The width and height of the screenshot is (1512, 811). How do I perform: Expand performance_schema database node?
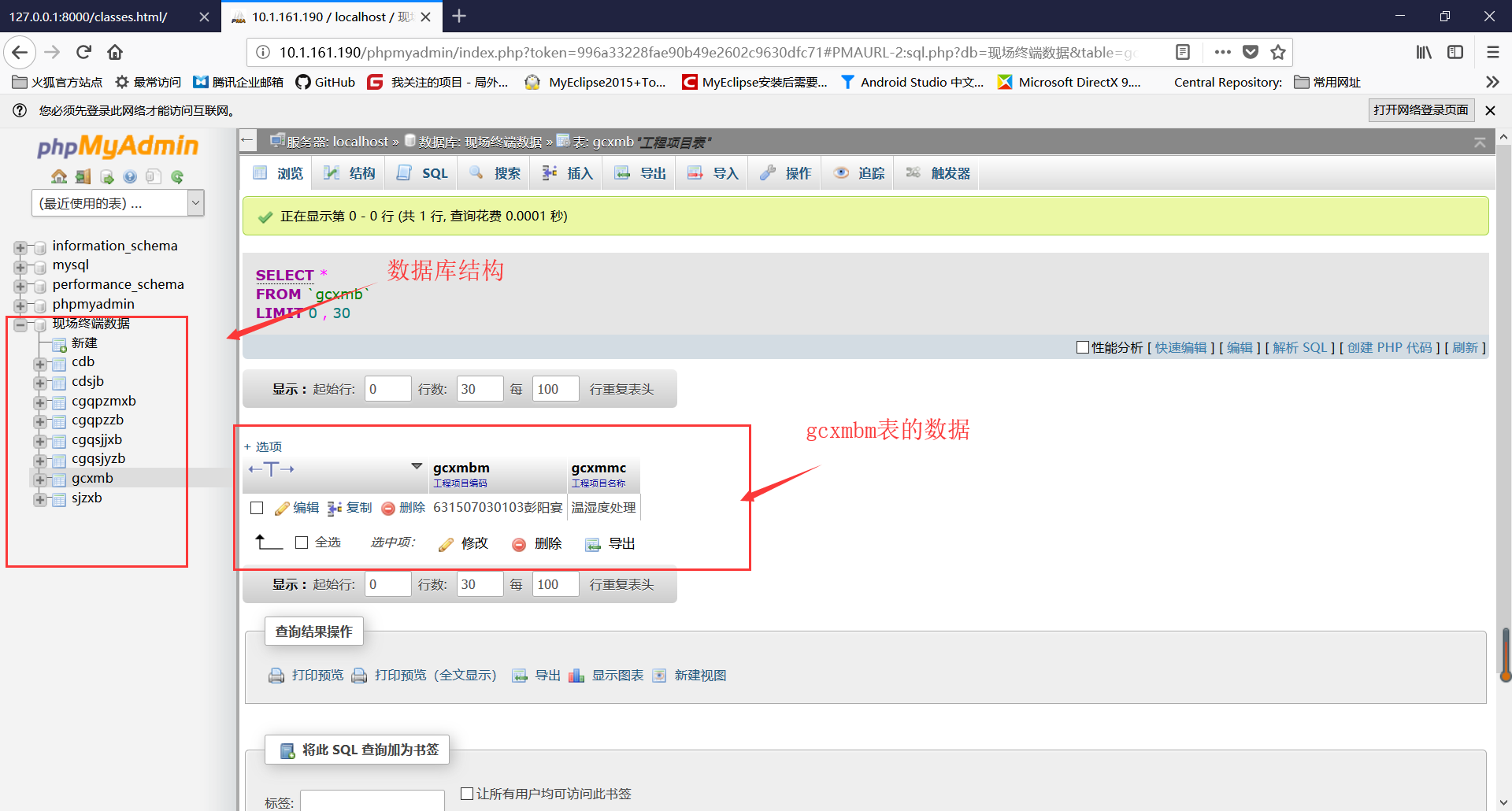click(20, 287)
